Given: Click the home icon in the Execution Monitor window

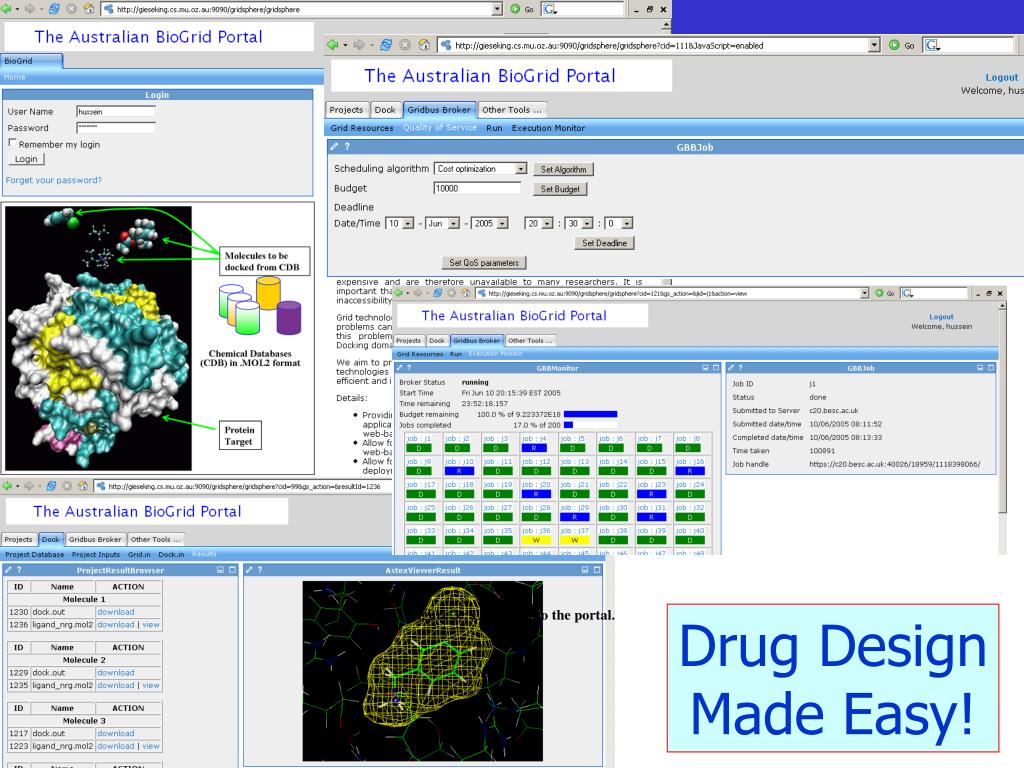Looking at the screenshot, I should click(466, 293).
